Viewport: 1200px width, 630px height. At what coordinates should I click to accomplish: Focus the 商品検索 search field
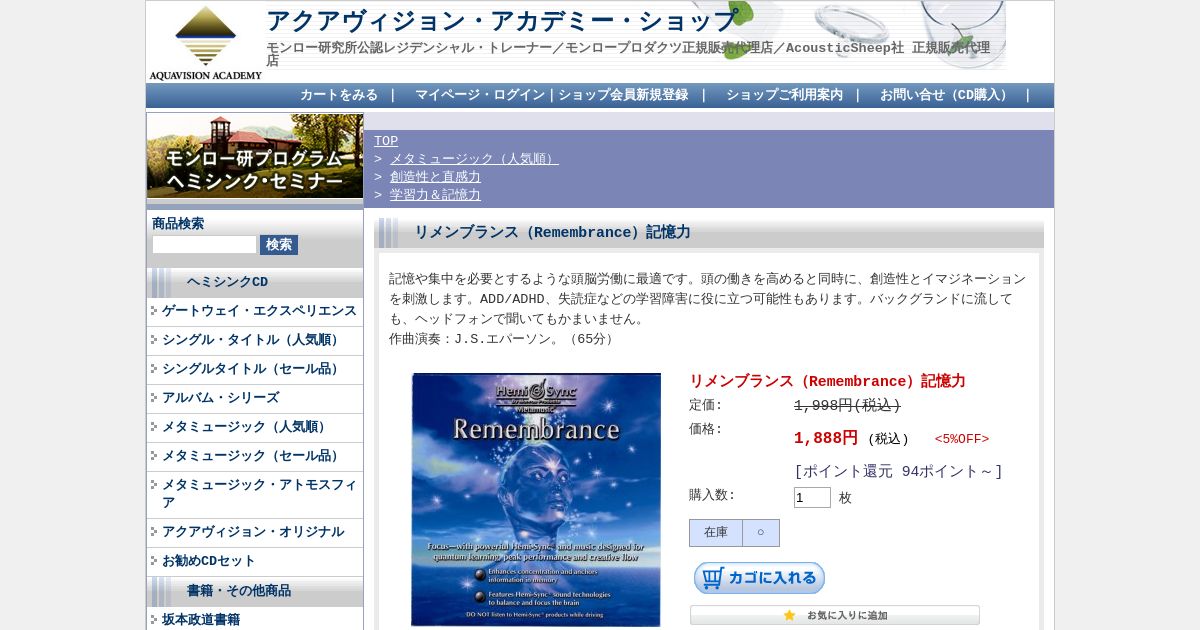coord(204,245)
